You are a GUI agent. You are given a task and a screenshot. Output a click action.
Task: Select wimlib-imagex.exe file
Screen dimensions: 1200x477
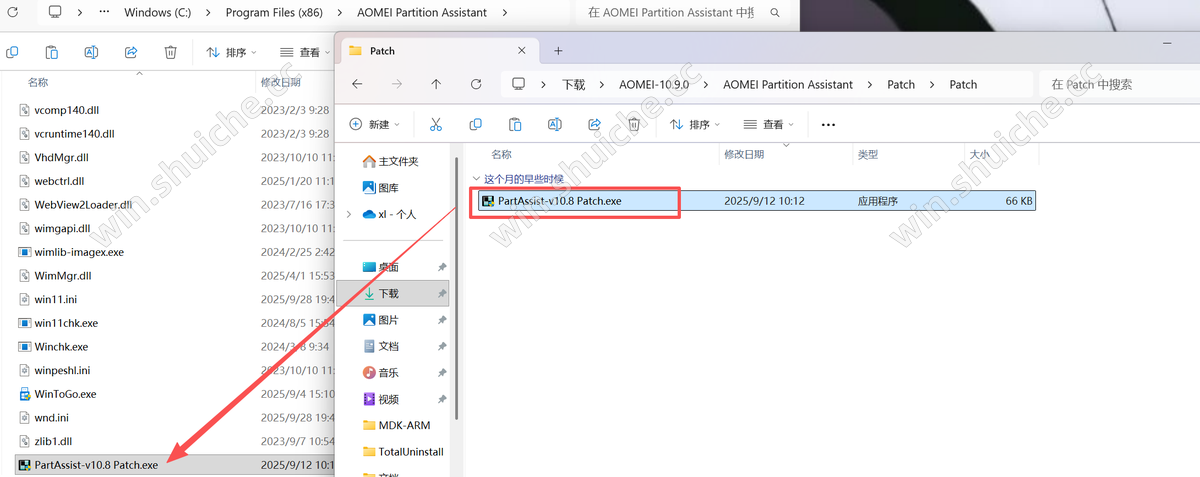79,252
